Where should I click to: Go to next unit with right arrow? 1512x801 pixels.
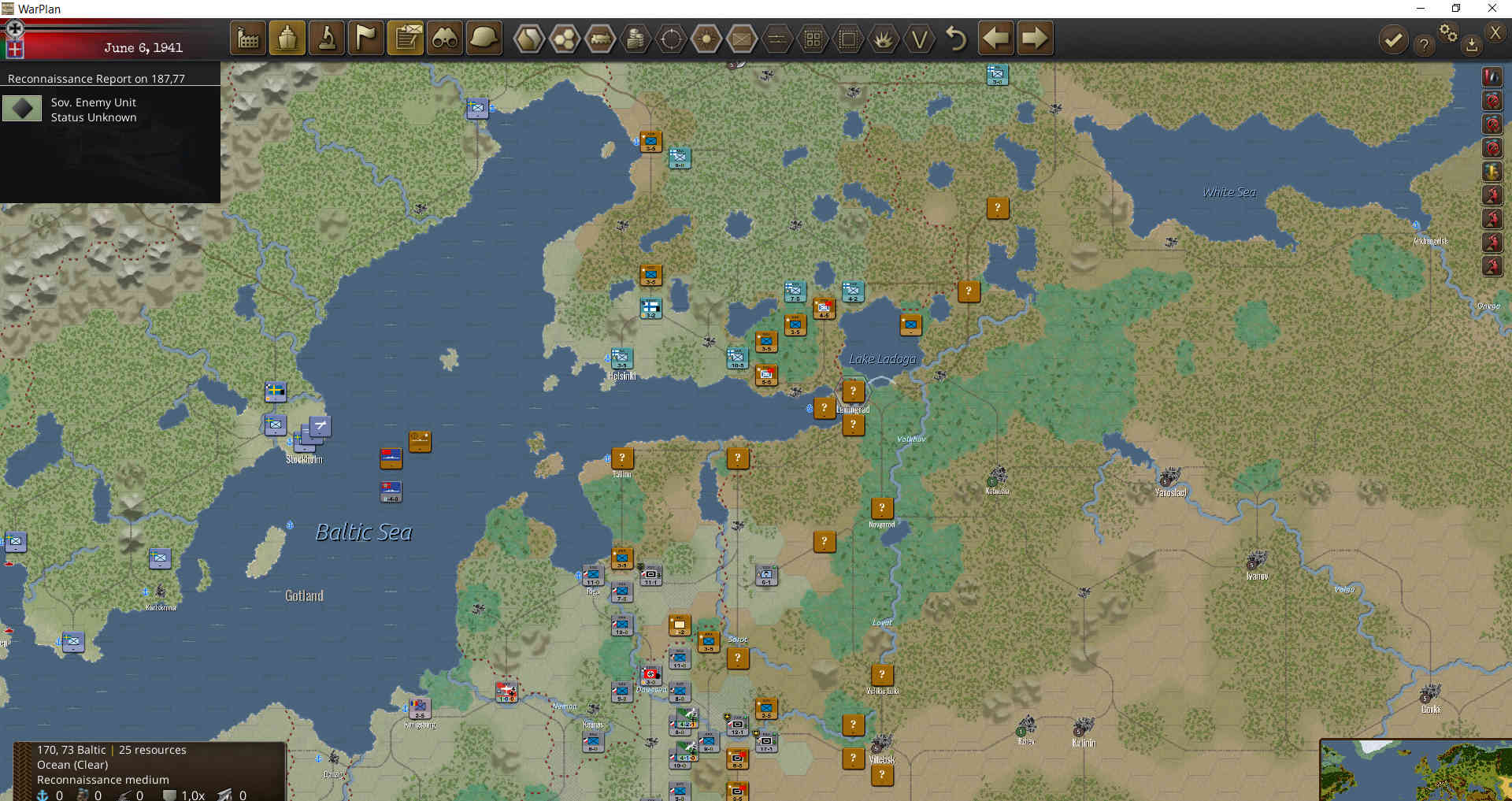click(x=1035, y=38)
